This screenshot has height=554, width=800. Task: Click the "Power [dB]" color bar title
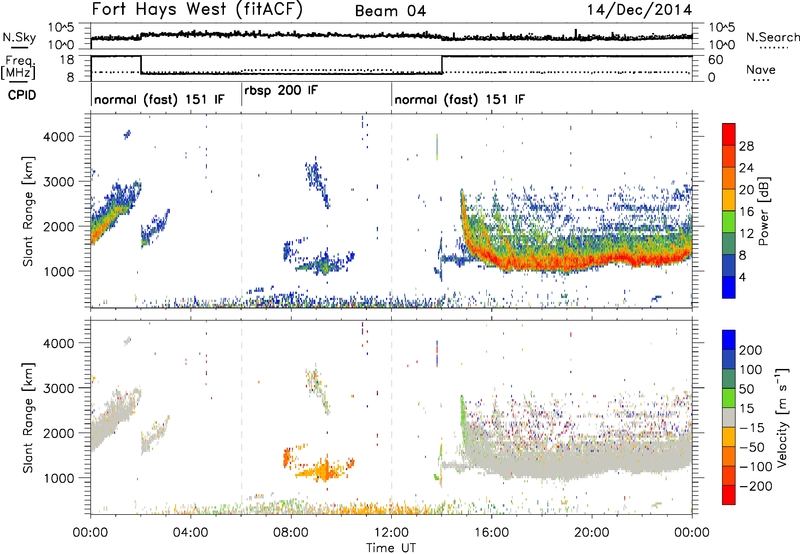tap(764, 211)
